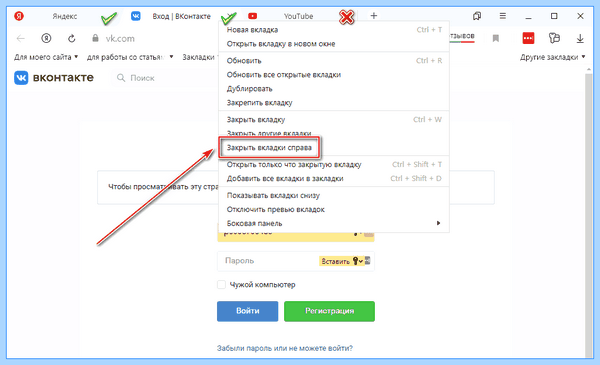600x365 pixels.
Task: Click the Войти button
Action: 248,311
